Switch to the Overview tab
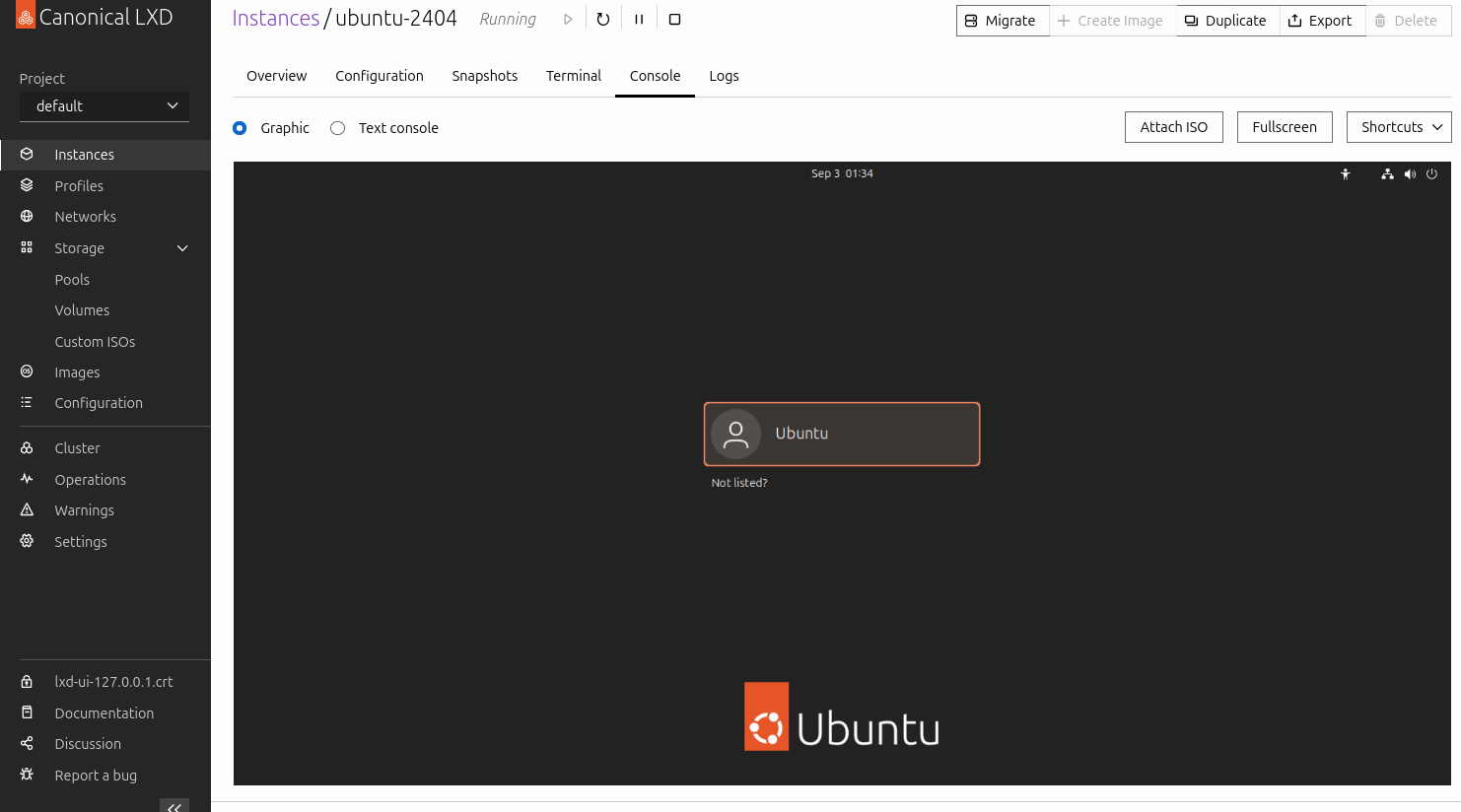Screen dimensions: 1461x812 [x=276, y=76]
